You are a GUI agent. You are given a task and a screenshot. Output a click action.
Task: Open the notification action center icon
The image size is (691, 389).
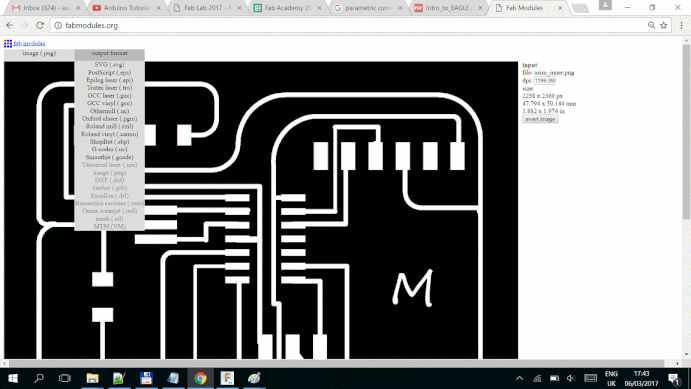coord(674,378)
